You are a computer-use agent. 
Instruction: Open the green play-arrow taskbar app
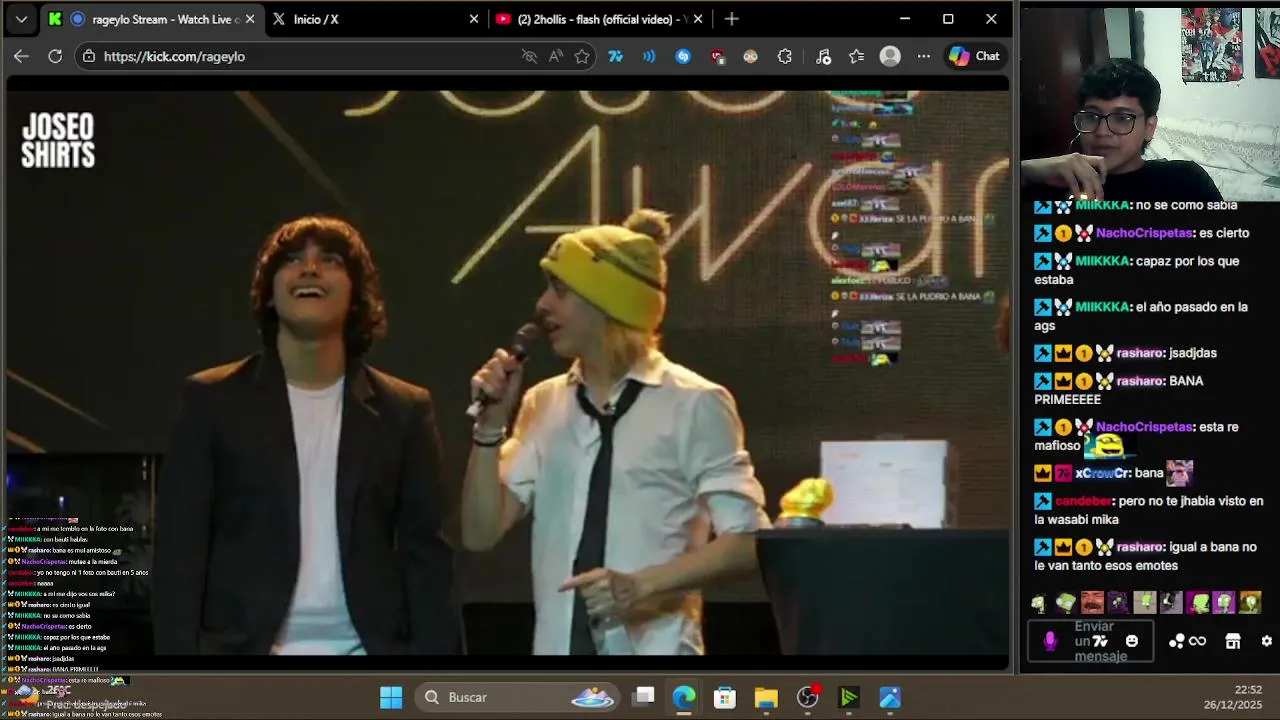pos(849,697)
